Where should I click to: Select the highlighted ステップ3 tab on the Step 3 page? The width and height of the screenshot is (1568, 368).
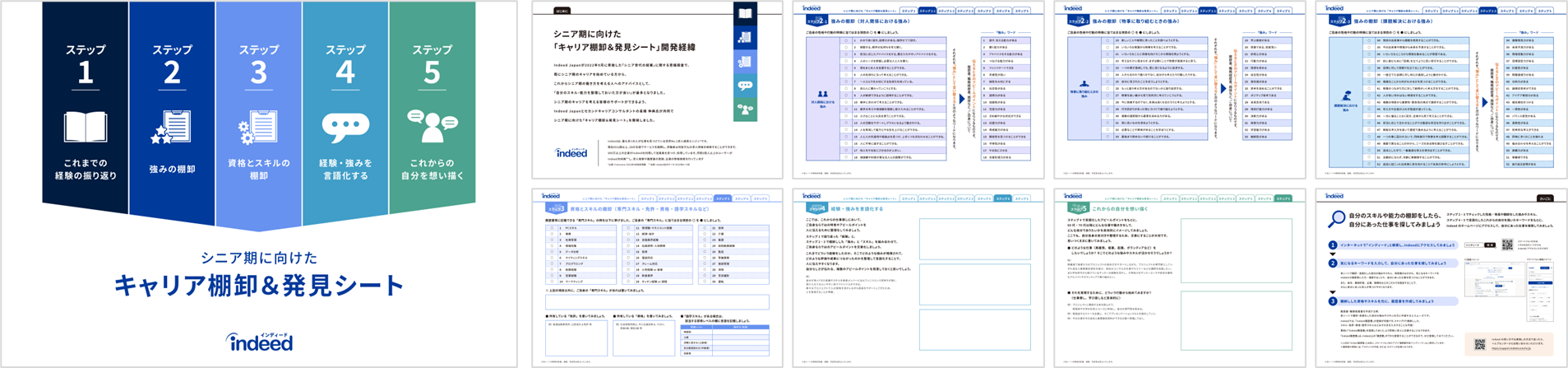coord(723,198)
